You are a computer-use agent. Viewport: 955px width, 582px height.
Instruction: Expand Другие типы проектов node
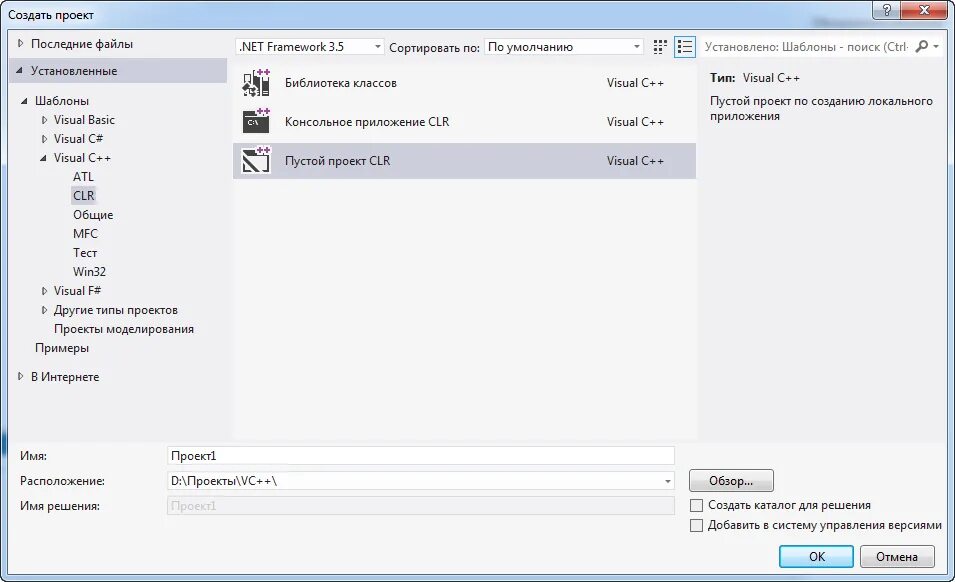coord(44,310)
